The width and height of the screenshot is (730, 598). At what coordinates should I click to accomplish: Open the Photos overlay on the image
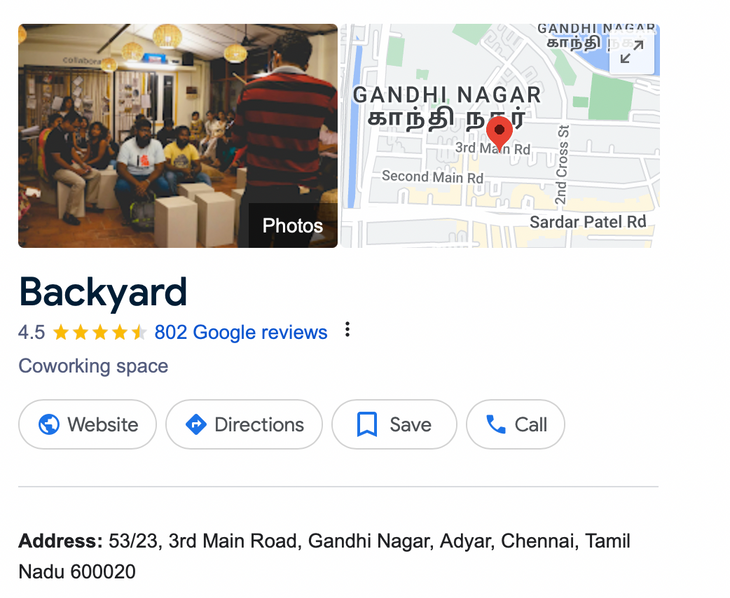pyautogui.click(x=292, y=225)
